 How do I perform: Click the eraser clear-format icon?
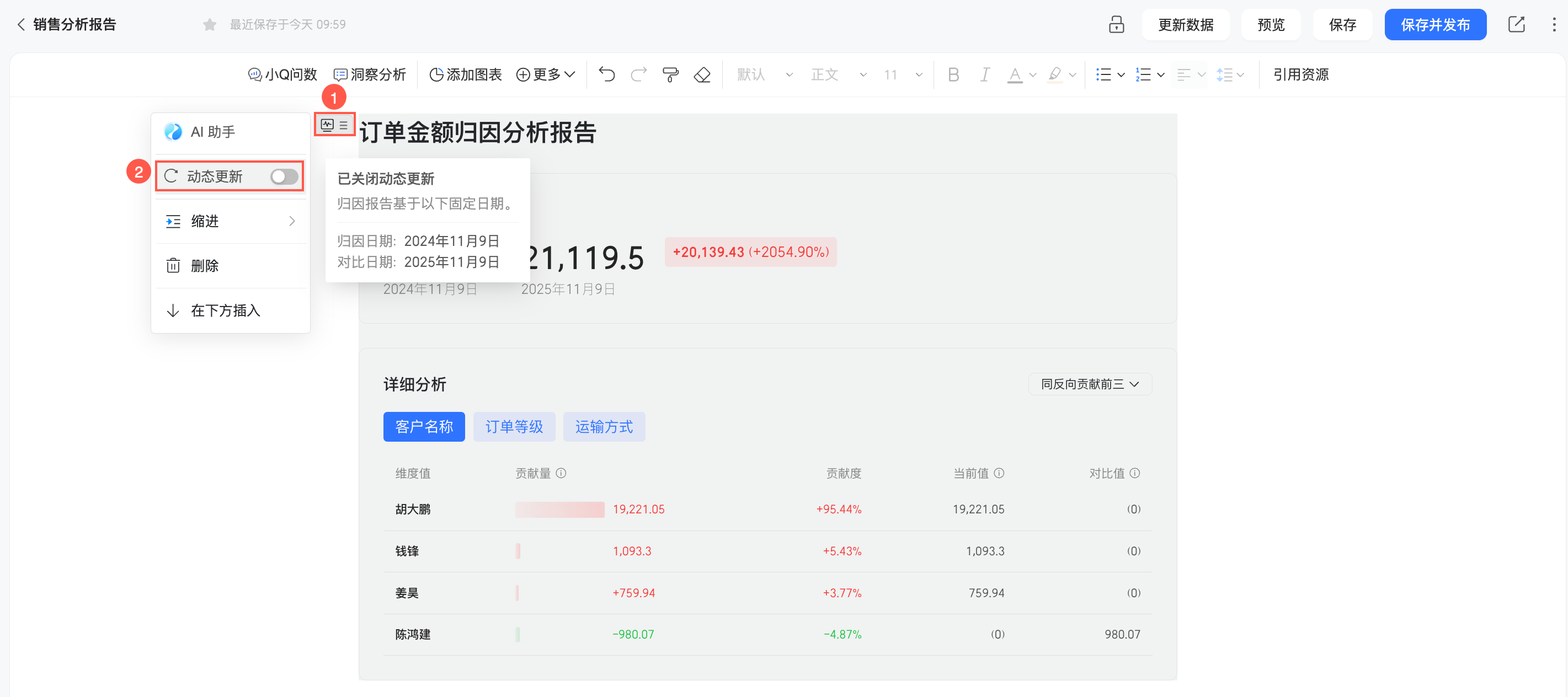coord(702,74)
